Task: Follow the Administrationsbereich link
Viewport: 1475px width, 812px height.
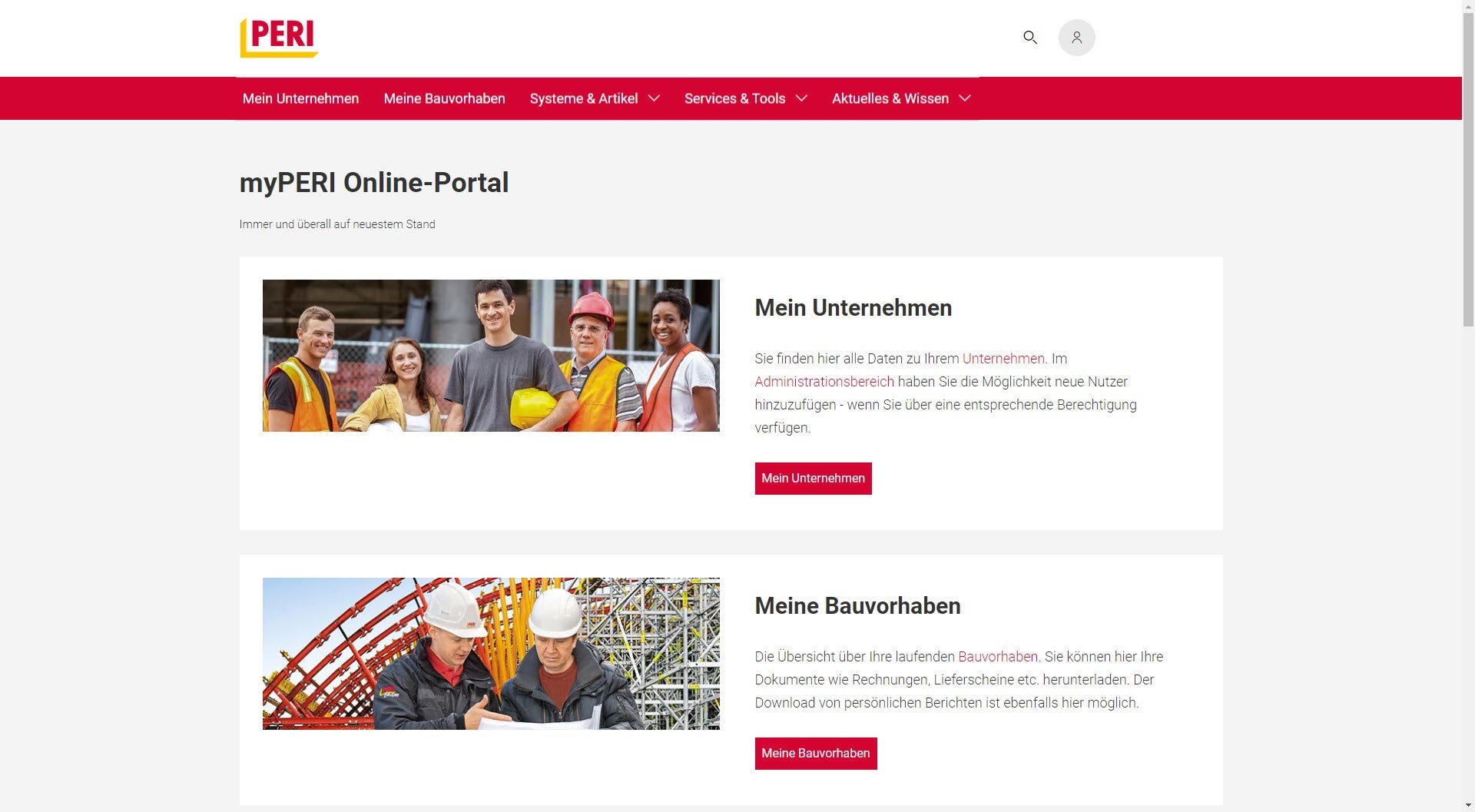Action: click(824, 382)
